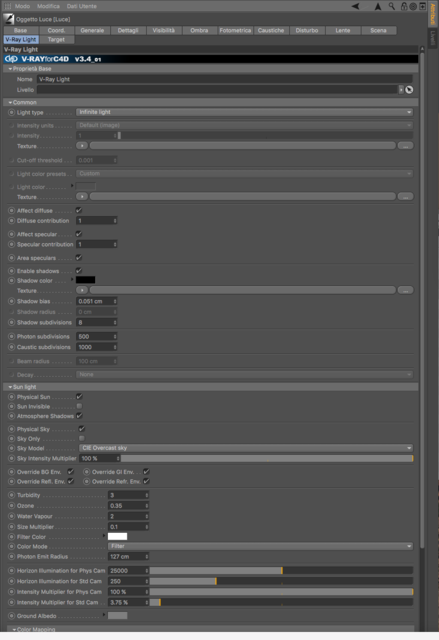The width and height of the screenshot is (439, 640).
Task: Open the Modifica menu
Action: click(x=48, y=6)
